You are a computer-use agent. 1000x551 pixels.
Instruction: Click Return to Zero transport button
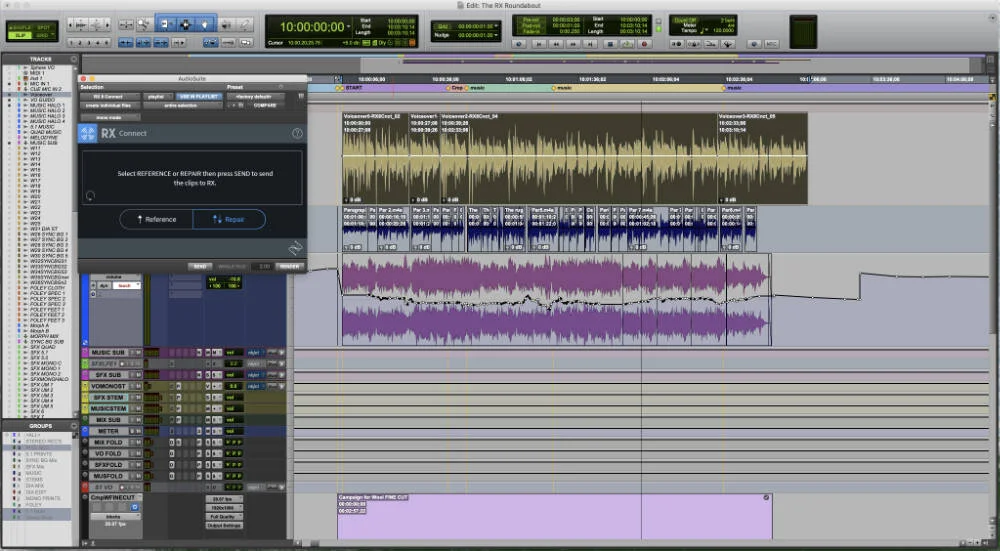coord(540,44)
